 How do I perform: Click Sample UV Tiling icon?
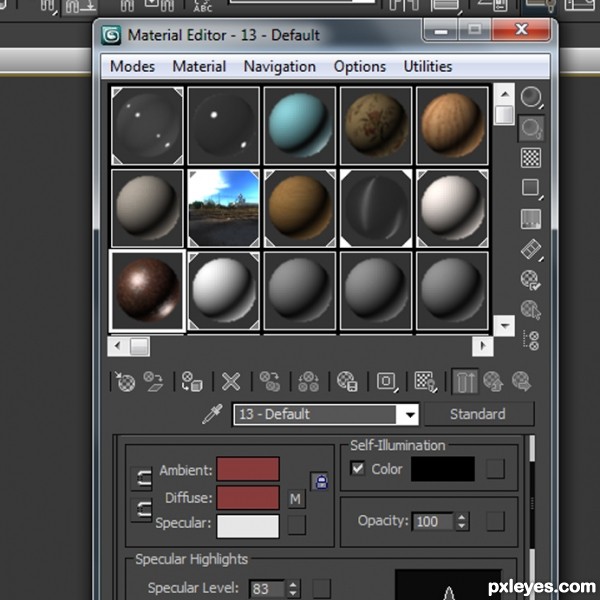[531, 188]
